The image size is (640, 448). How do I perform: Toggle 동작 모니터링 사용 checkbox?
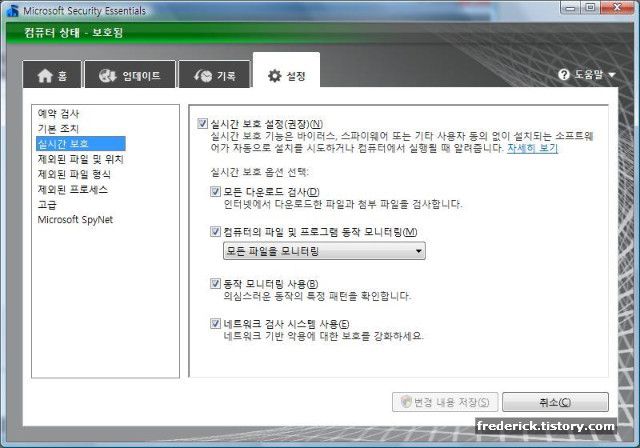[x=215, y=284]
